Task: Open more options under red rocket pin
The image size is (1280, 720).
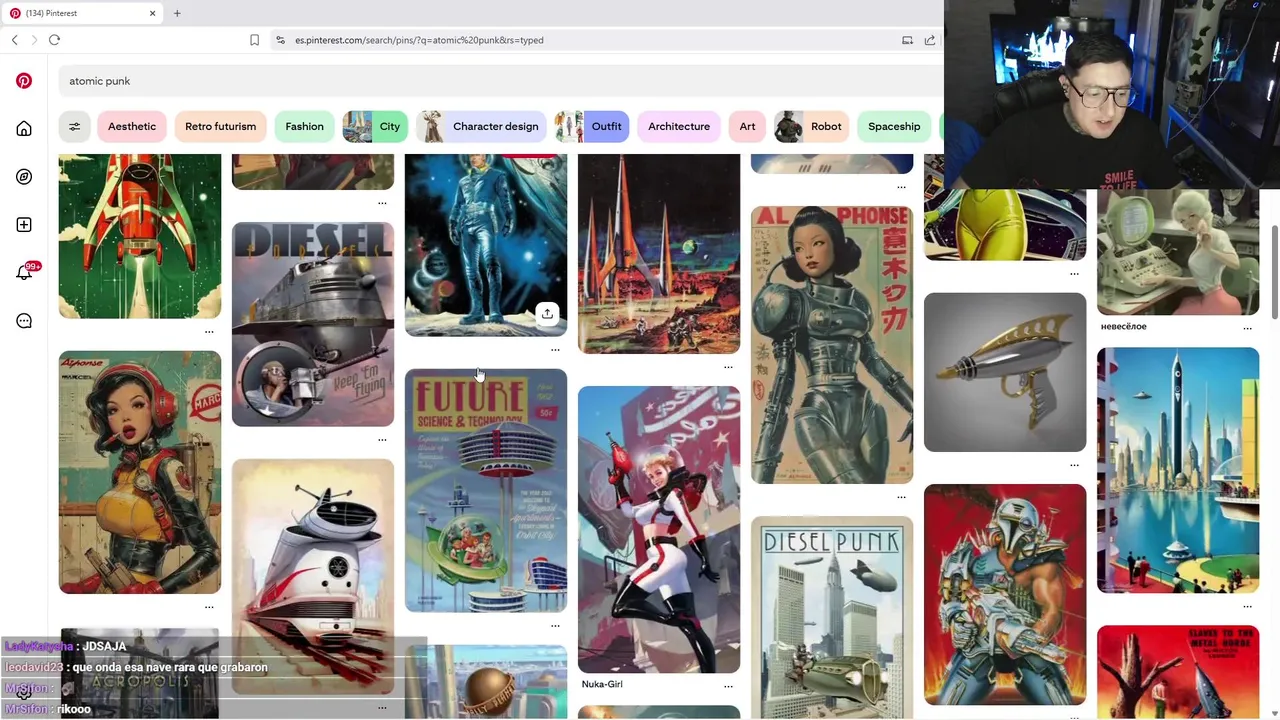Action: tap(209, 332)
